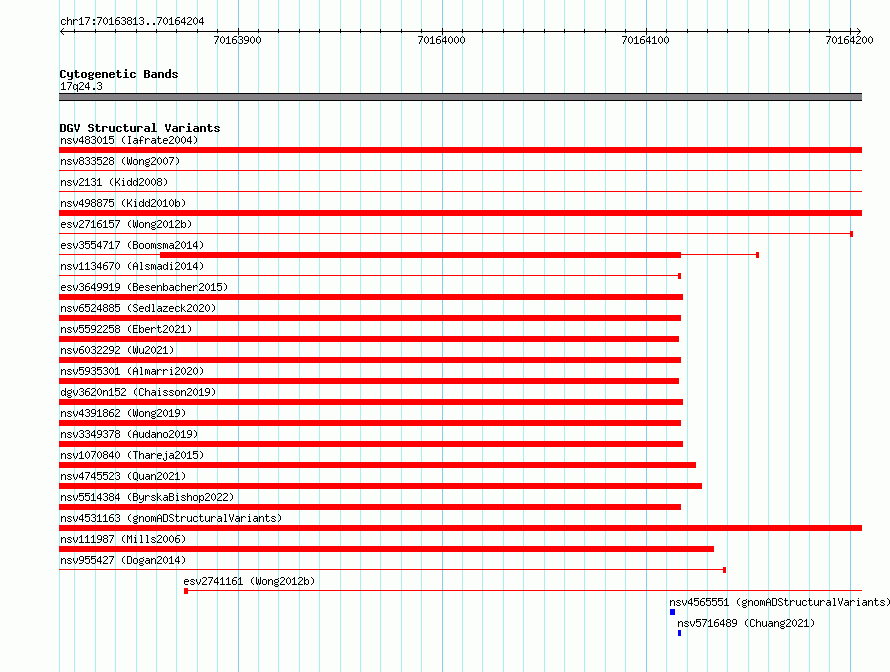Click the red bar for nsv6032292
This screenshot has width=890, height=672.
(x=370, y=360)
